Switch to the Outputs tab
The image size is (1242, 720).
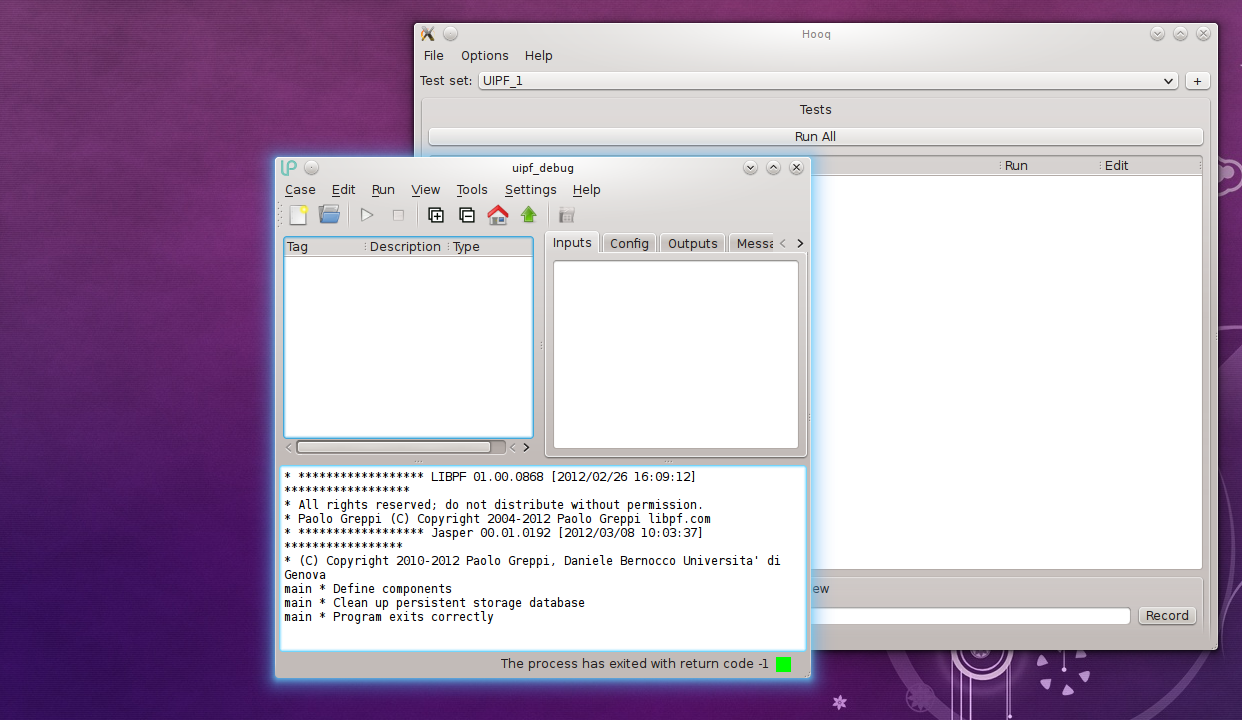(x=692, y=244)
